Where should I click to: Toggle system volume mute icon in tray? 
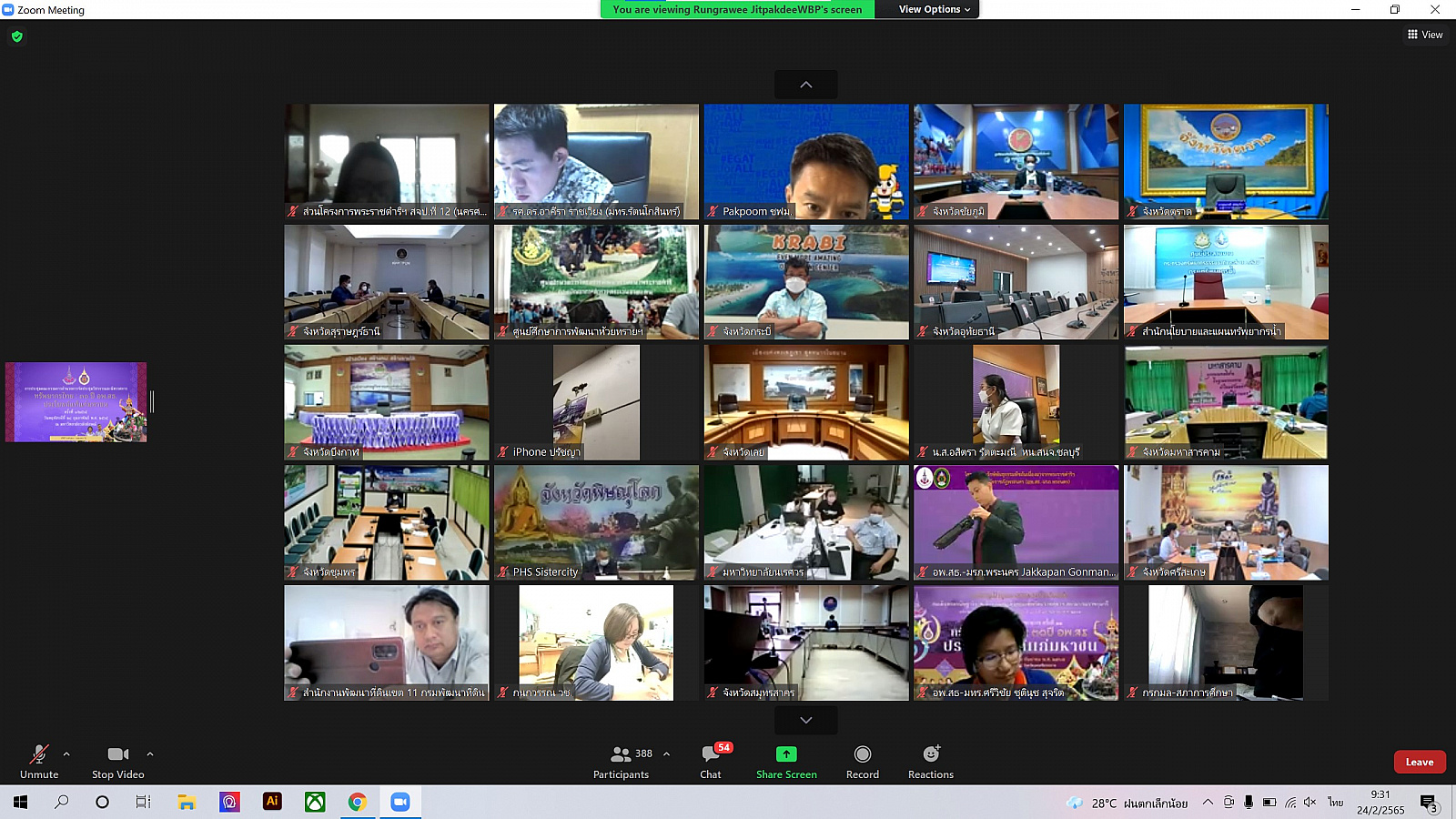coord(1309,802)
